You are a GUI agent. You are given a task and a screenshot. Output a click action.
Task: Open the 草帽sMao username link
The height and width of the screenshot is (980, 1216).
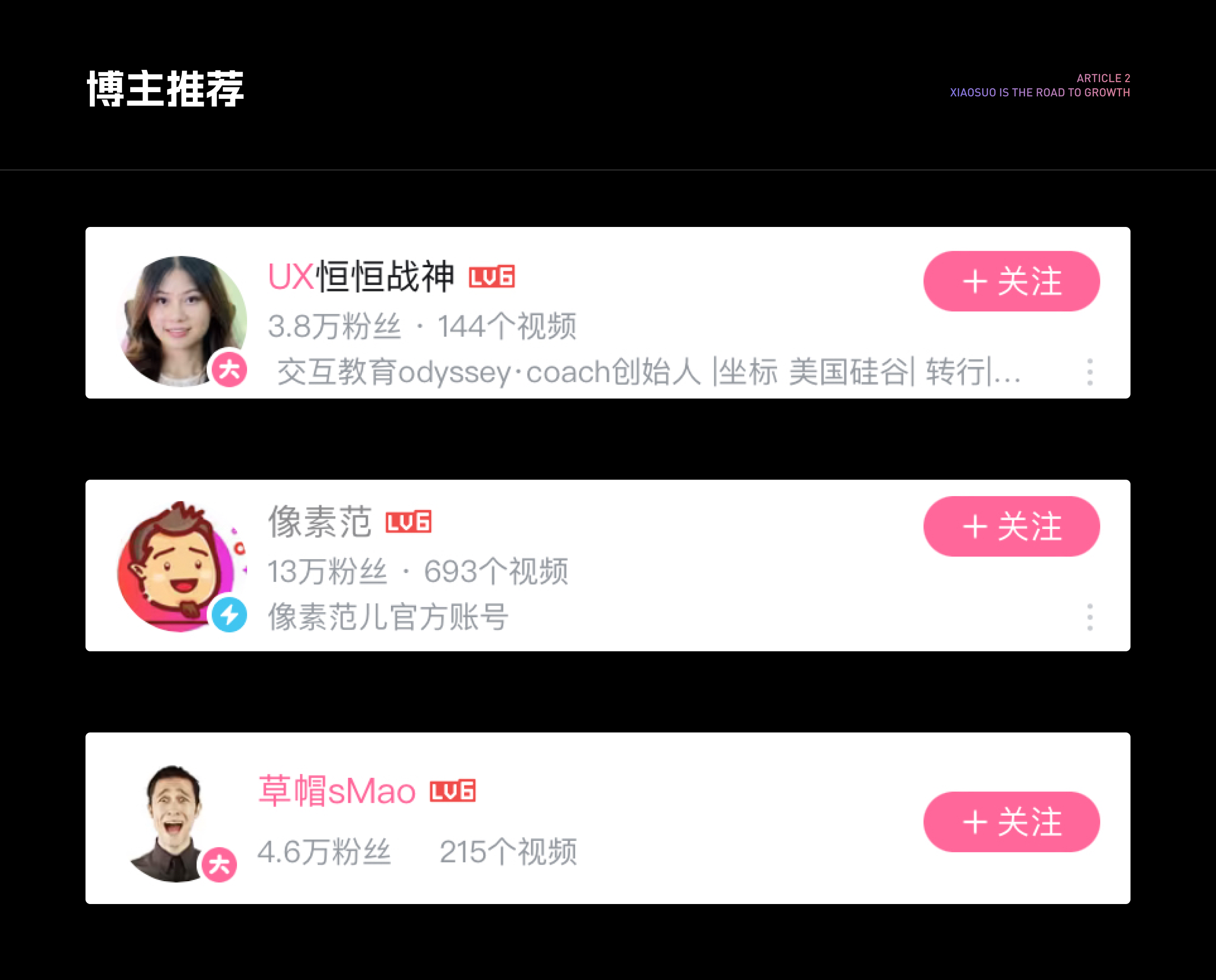[337, 791]
